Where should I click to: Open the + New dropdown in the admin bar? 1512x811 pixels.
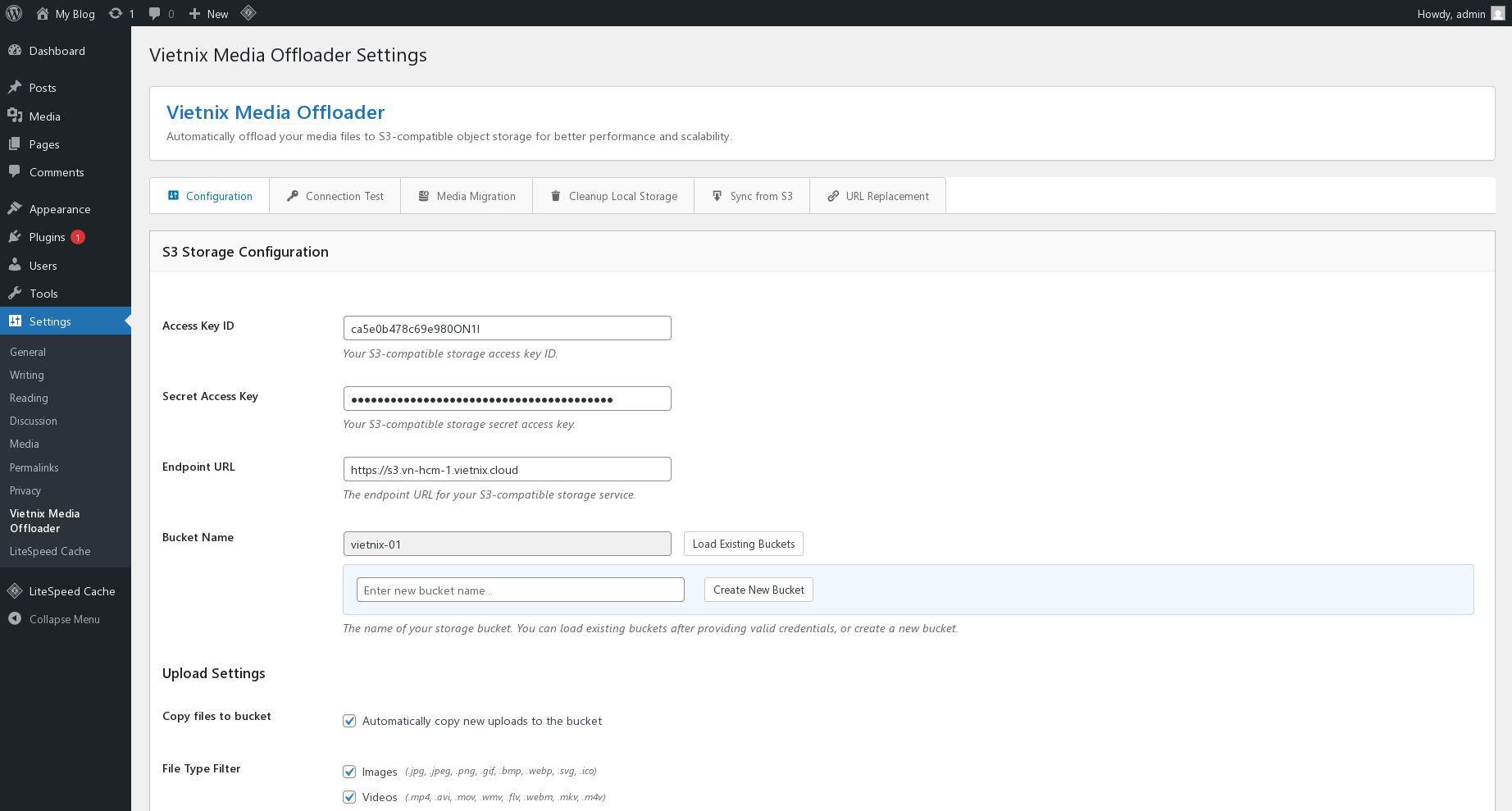pyautogui.click(x=208, y=13)
